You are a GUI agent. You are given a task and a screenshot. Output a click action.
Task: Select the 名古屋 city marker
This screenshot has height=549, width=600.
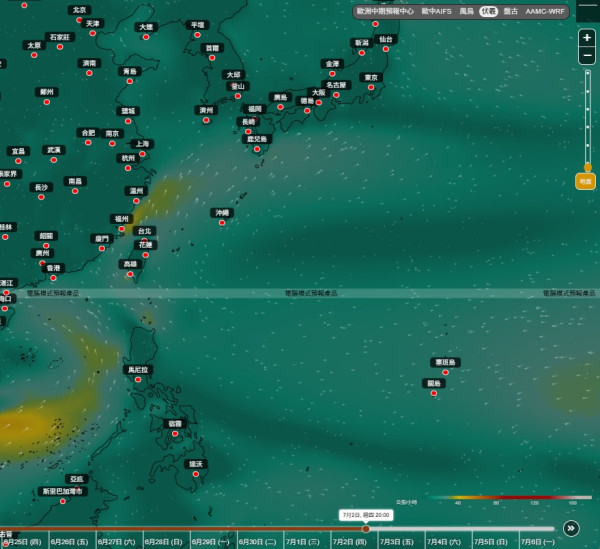[x=336, y=95]
